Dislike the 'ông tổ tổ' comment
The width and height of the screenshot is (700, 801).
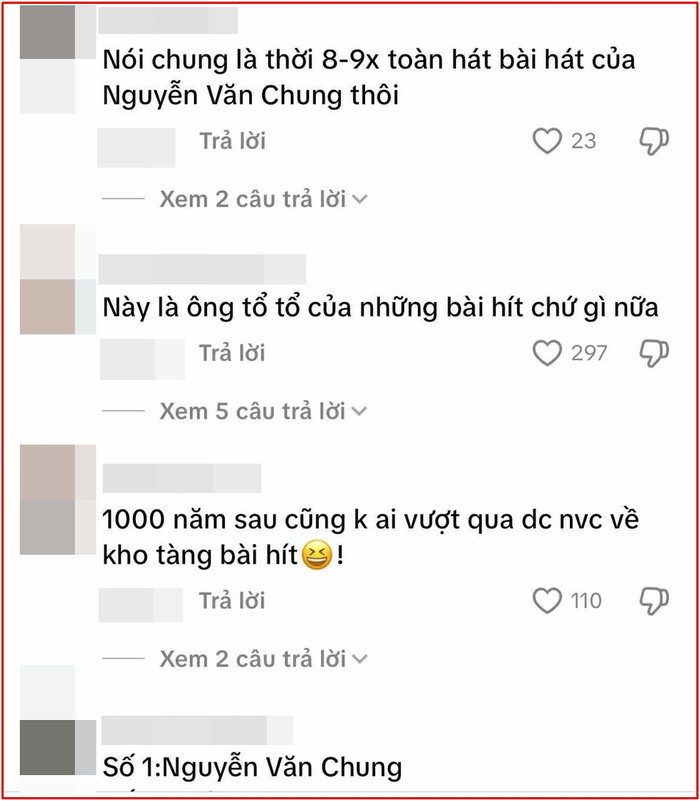coord(654,353)
